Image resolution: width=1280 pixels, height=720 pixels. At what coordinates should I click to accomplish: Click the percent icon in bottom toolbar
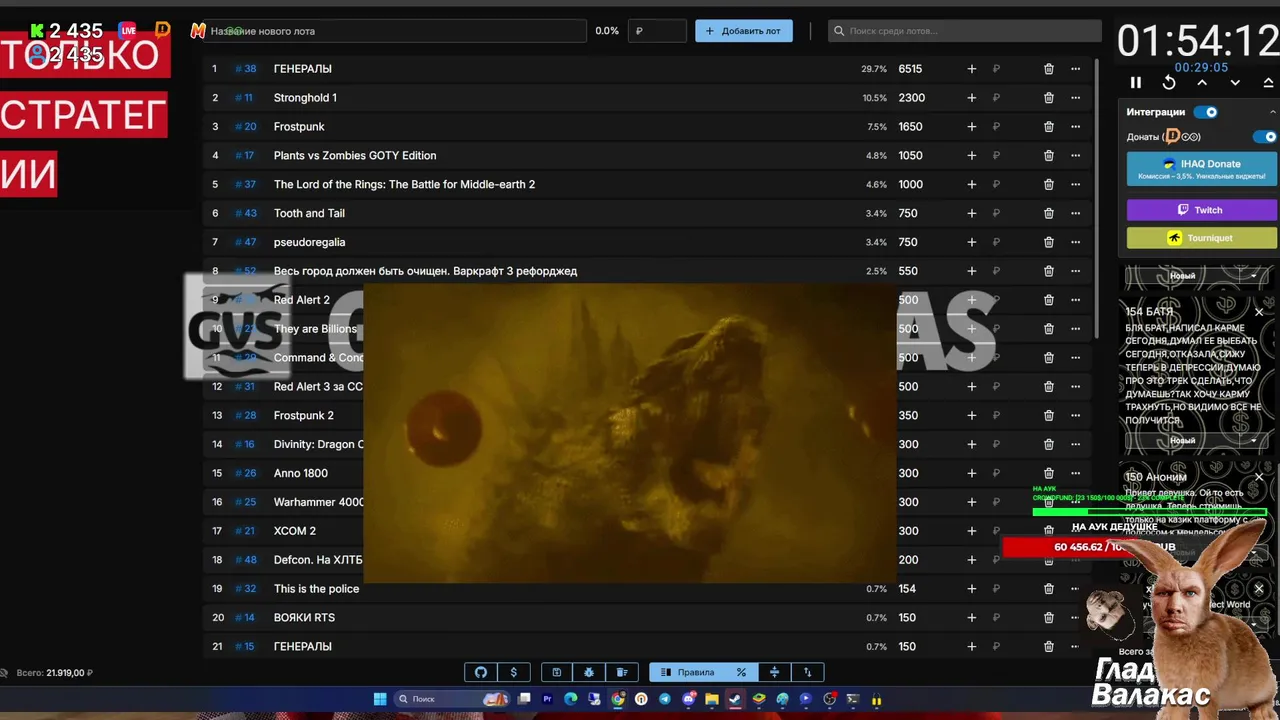[x=741, y=672]
